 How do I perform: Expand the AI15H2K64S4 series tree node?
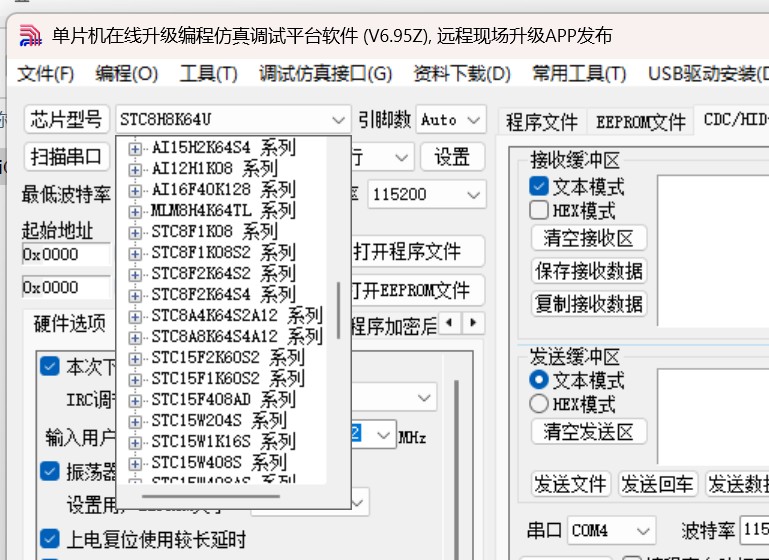(135, 148)
